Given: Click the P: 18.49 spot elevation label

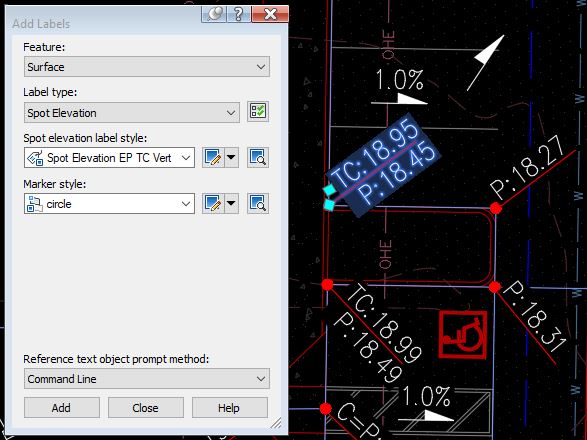Looking at the screenshot, I should coord(367,347).
